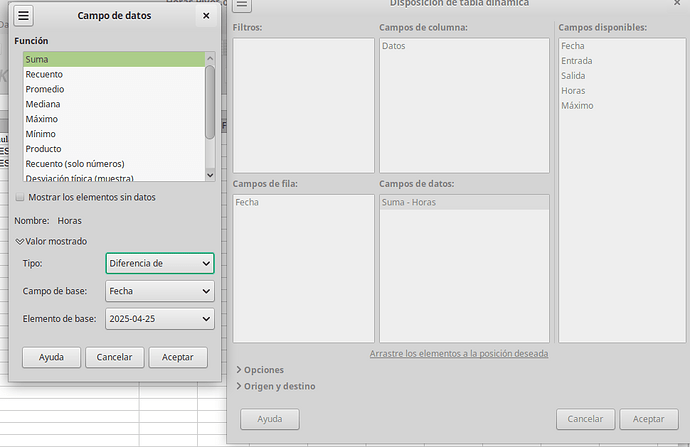Screen dimensions: 690x447
Task: Click the Función list scrollbar thumb
Action: click(210, 102)
